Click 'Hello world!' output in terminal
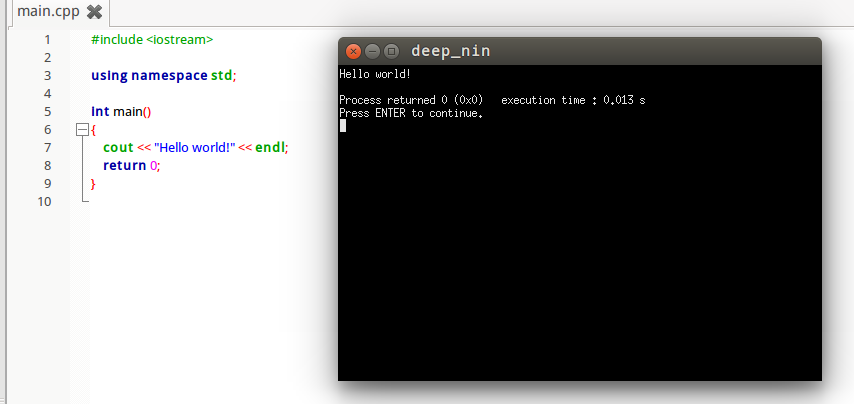 point(375,74)
